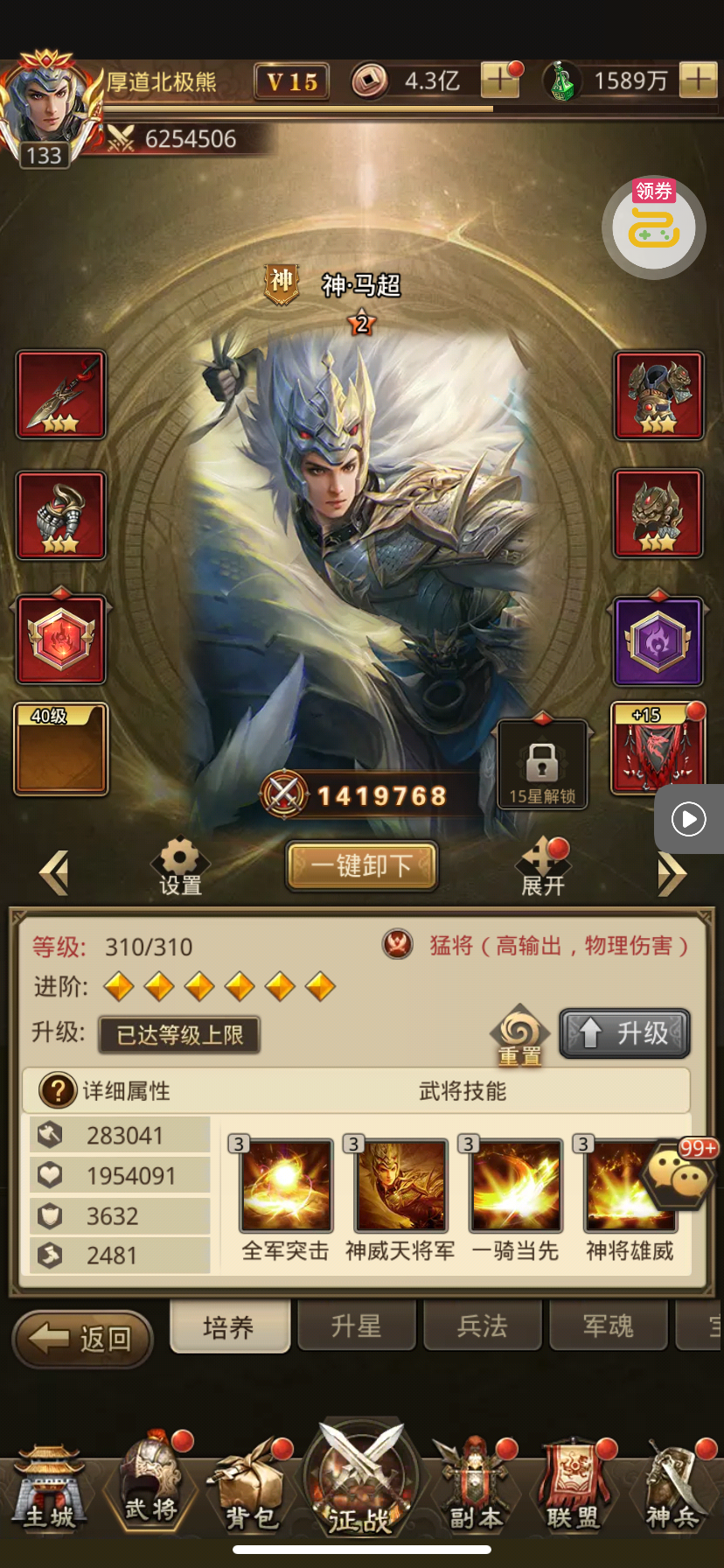This screenshot has width=724, height=1568.
Task: Click the floating video play button
Action: pyautogui.click(x=689, y=819)
